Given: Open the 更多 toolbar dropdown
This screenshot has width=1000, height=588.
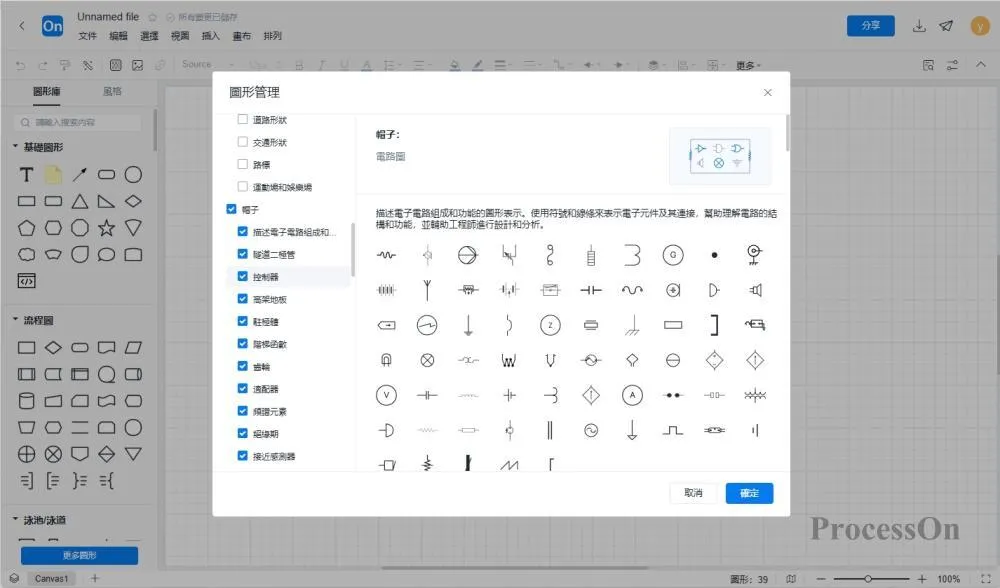Looking at the screenshot, I should (x=748, y=65).
